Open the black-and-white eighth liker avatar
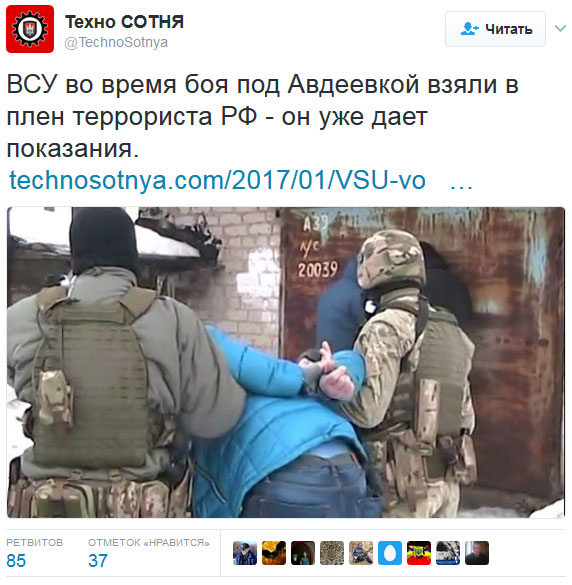Image resolution: width=572 pixels, height=585 pixels. [x=448, y=553]
